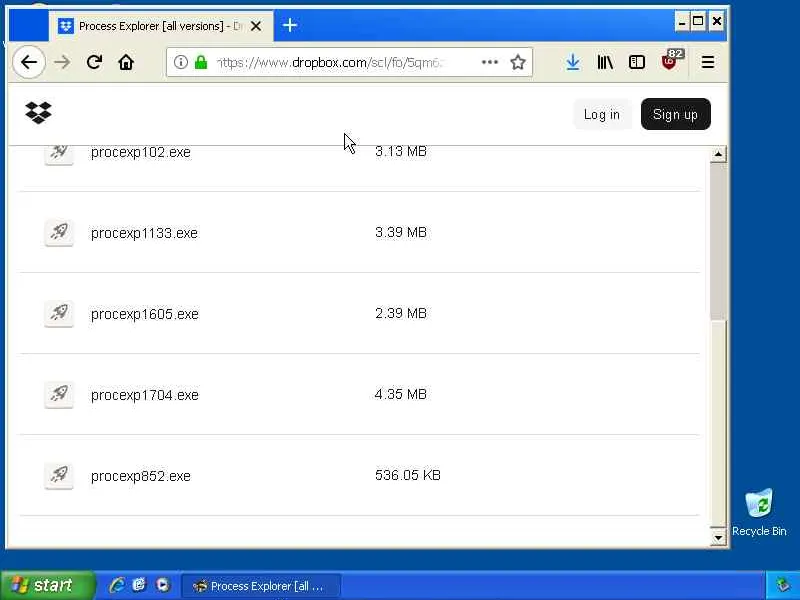This screenshot has height=600, width=800.
Task: Minimize the Firefox window
Action: (682, 21)
